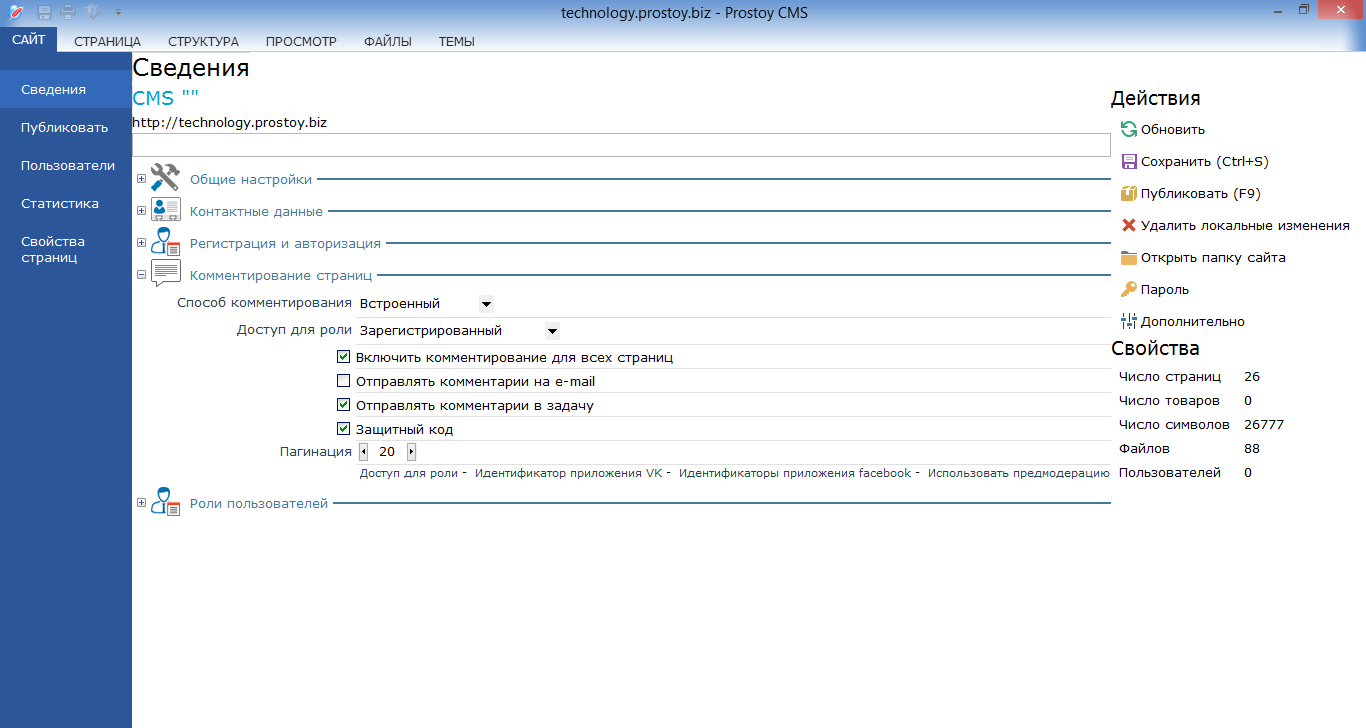The image size is (1366, 728).
Task: Click the print icon in quick access toolbar
Action: pos(68,12)
